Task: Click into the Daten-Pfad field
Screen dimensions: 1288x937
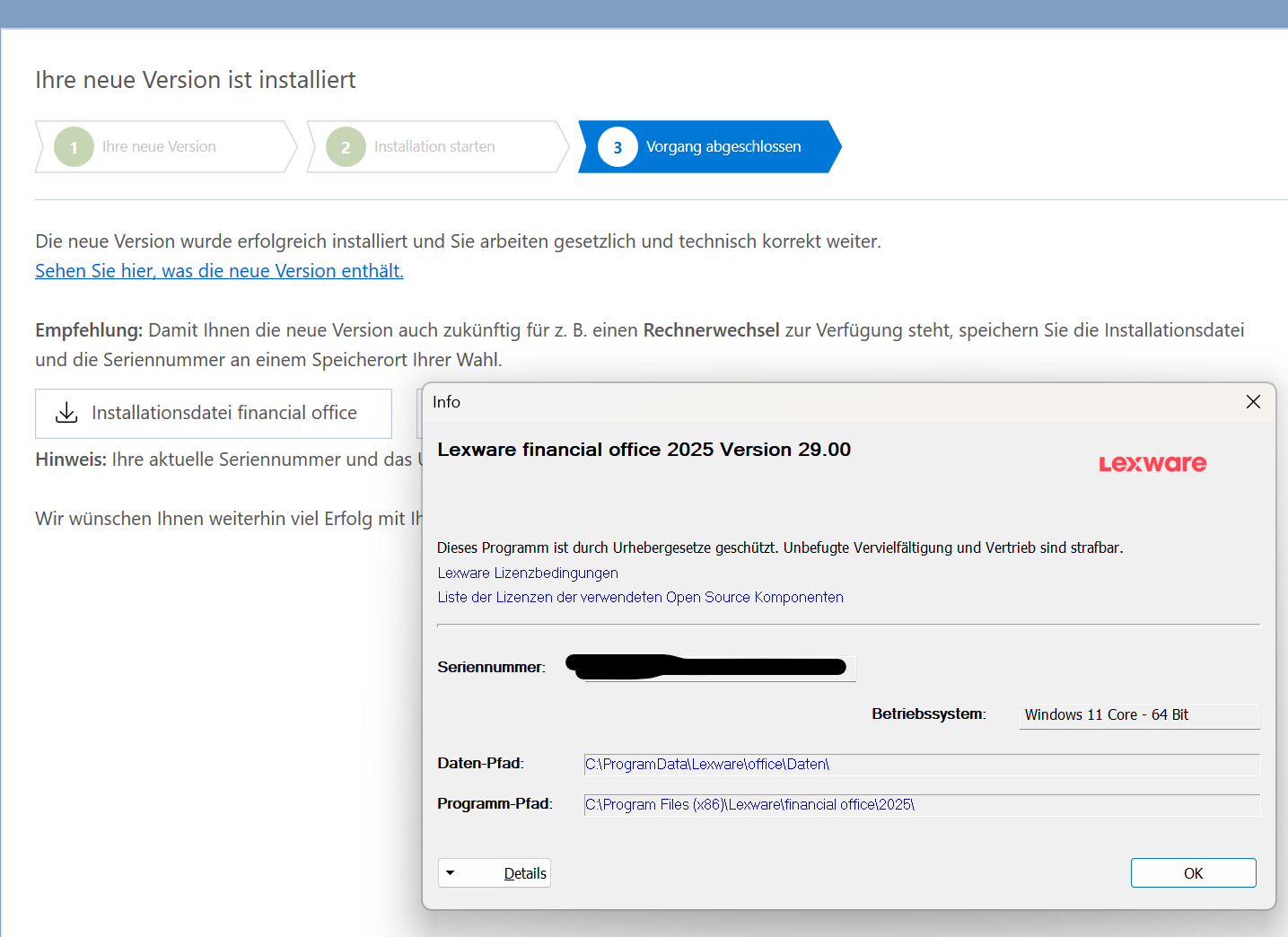Action: 921,764
